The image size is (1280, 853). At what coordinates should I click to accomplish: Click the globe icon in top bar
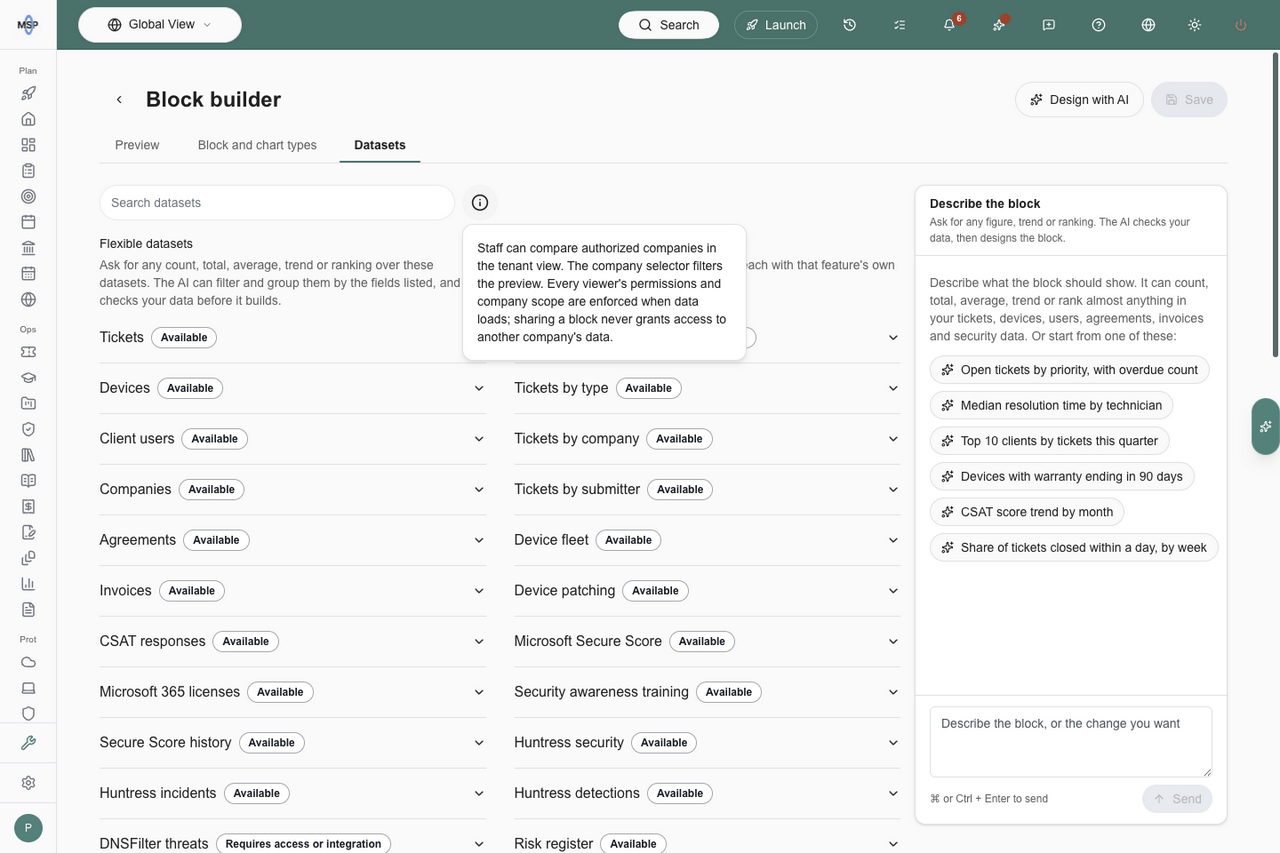[x=1148, y=25]
